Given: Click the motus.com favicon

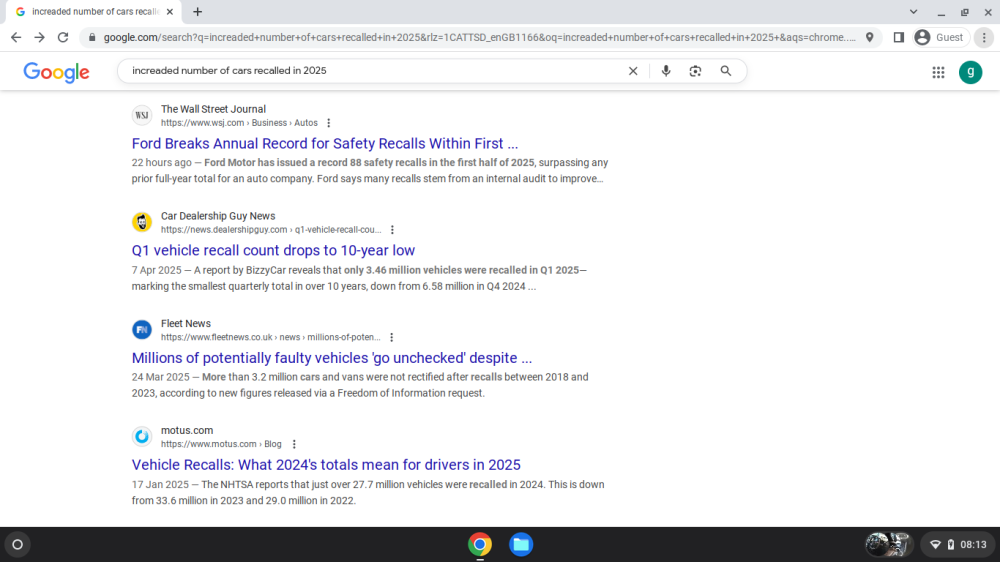Looking at the screenshot, I should point(142,436).
